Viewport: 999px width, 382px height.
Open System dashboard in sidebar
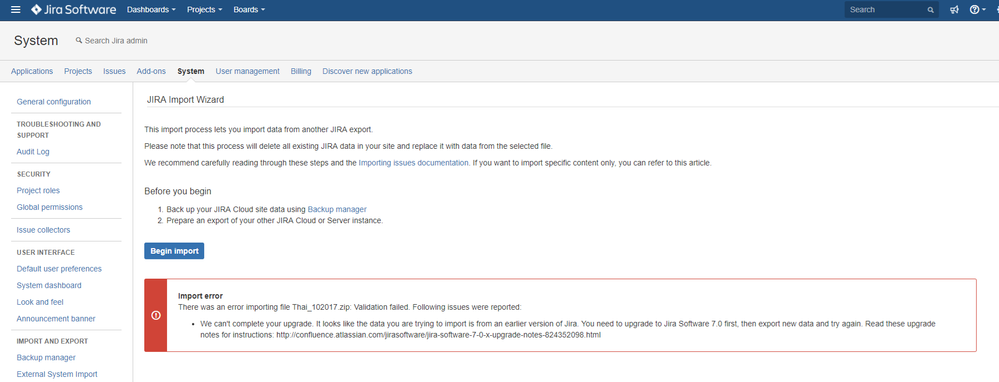pos(49,285)
